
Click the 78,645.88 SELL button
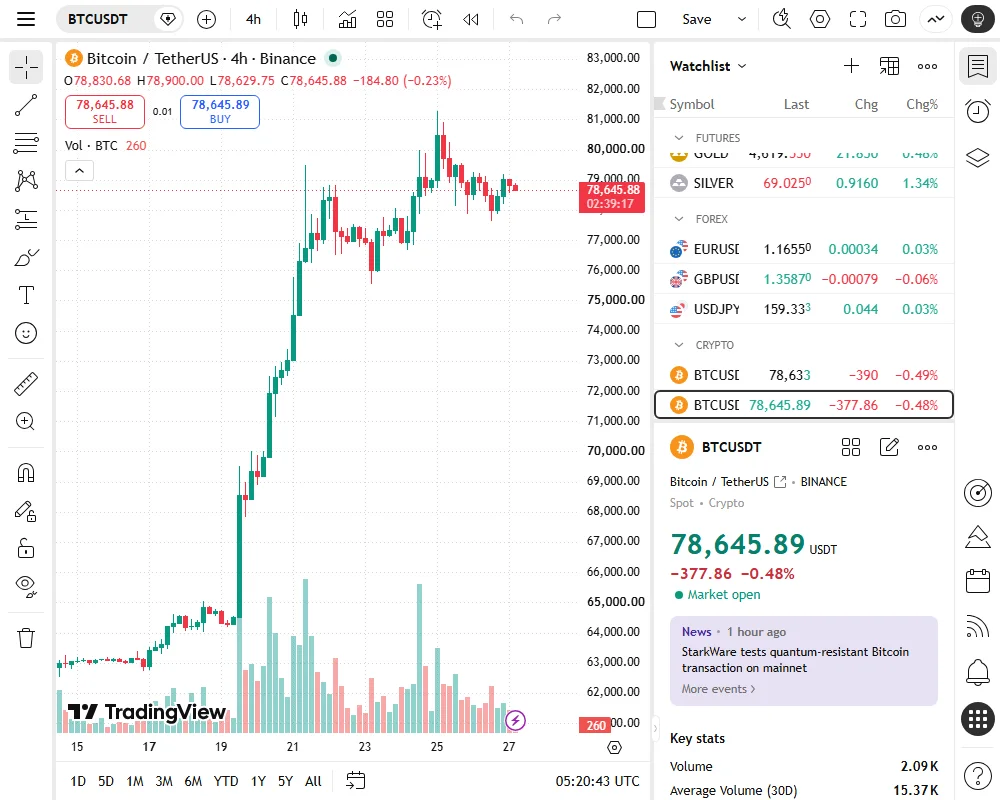[105, 111]
